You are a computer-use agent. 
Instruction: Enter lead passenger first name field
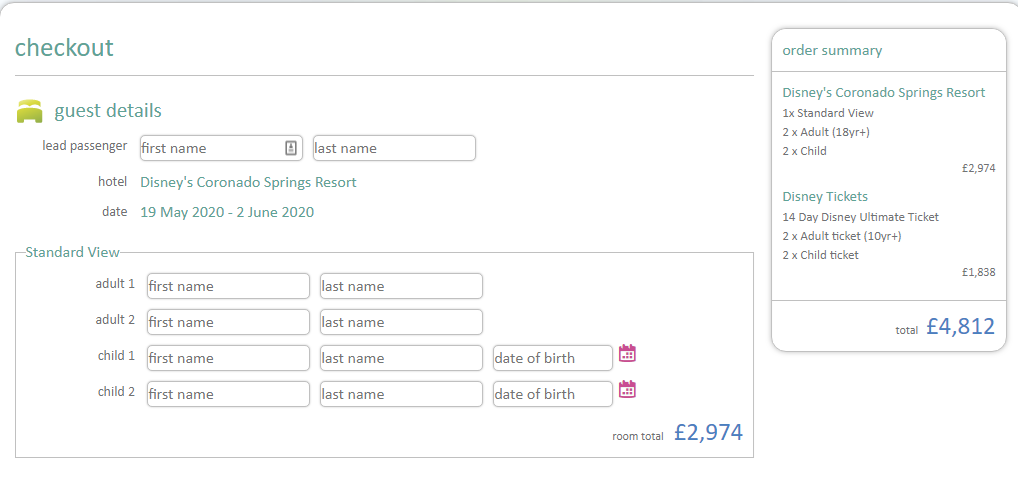point(210,148)
